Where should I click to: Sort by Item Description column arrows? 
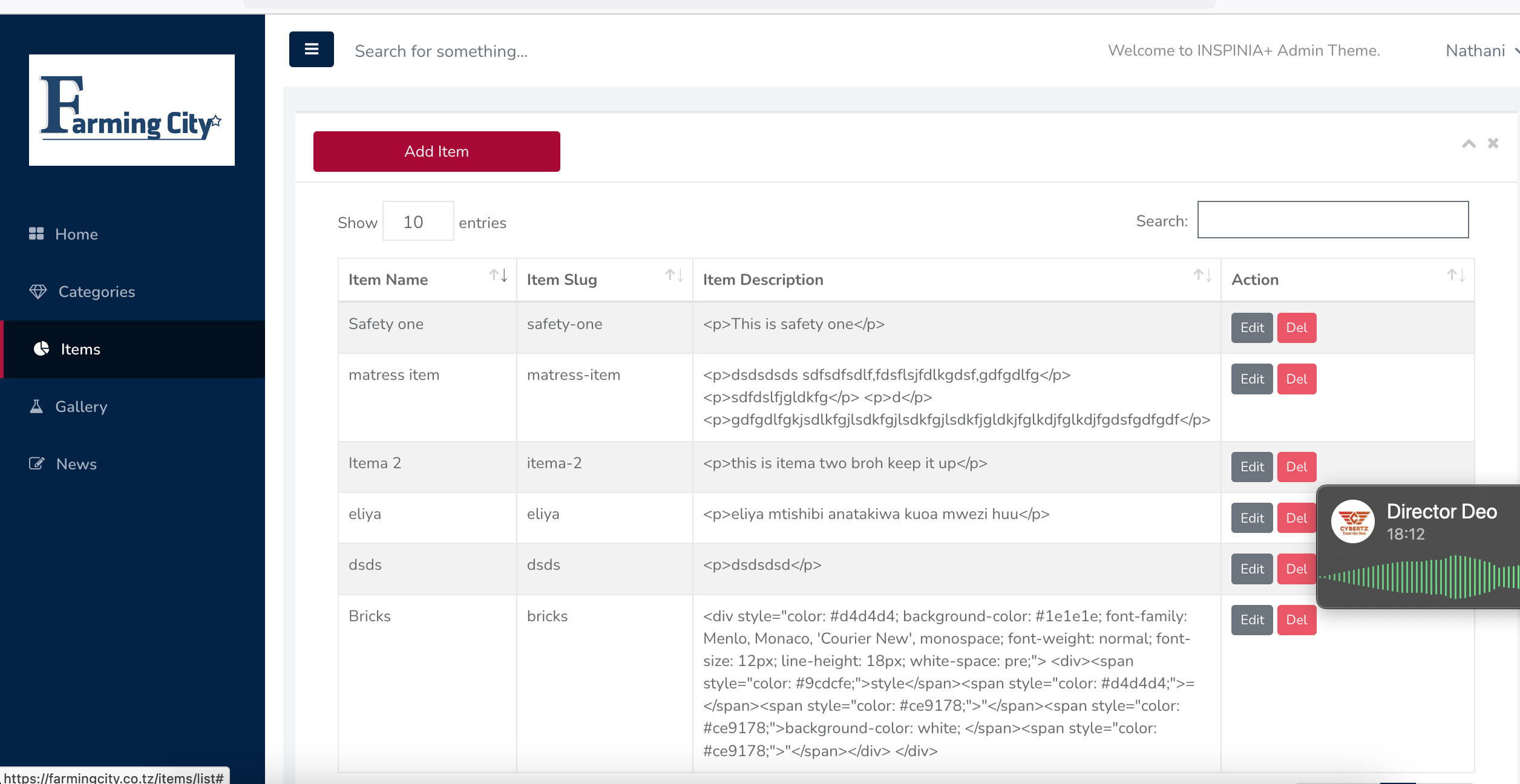coord(1202,276)
